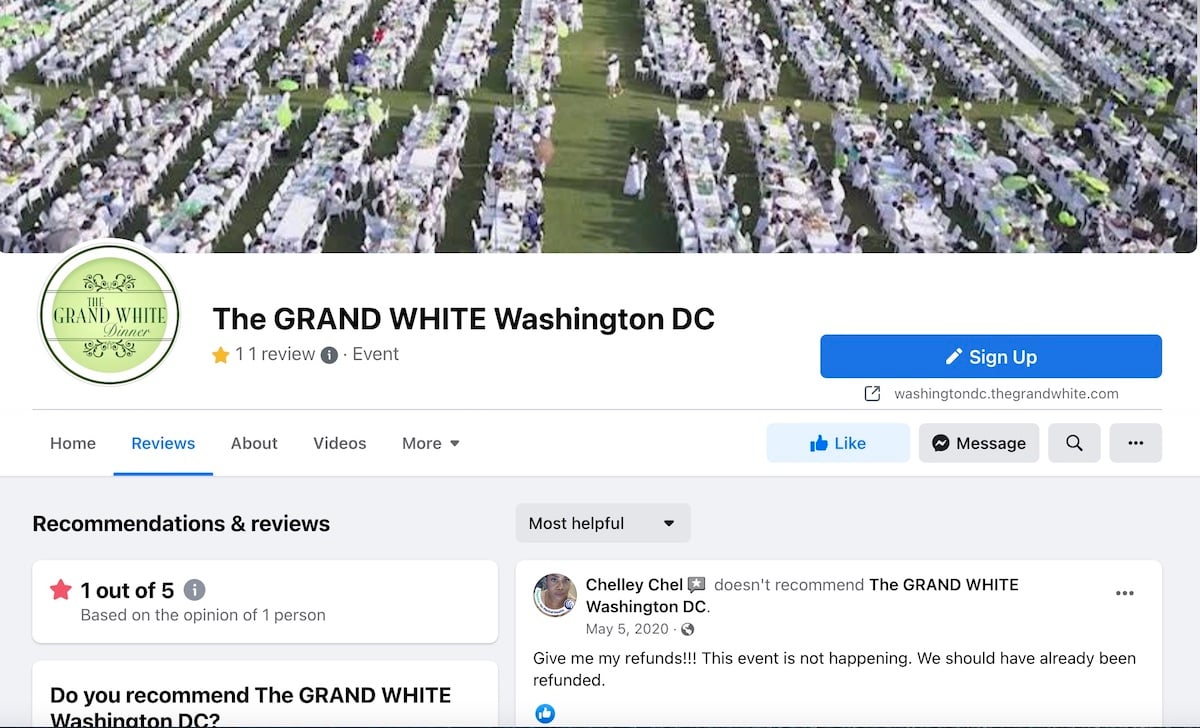Screen dimensions: 1200x728
Task: Open the three-dot page options button
Action: click(x=1135, y=443)
